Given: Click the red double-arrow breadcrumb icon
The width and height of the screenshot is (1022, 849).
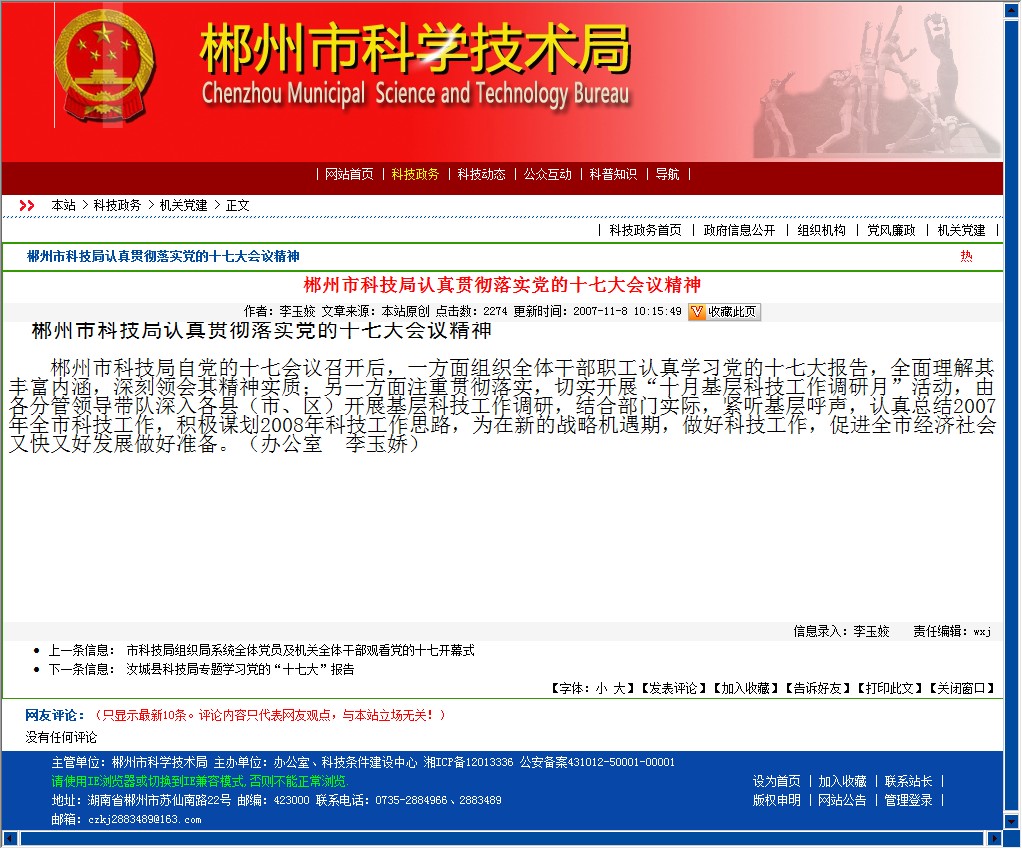Looking at the screenshot, I should click(x=27, y=205).
